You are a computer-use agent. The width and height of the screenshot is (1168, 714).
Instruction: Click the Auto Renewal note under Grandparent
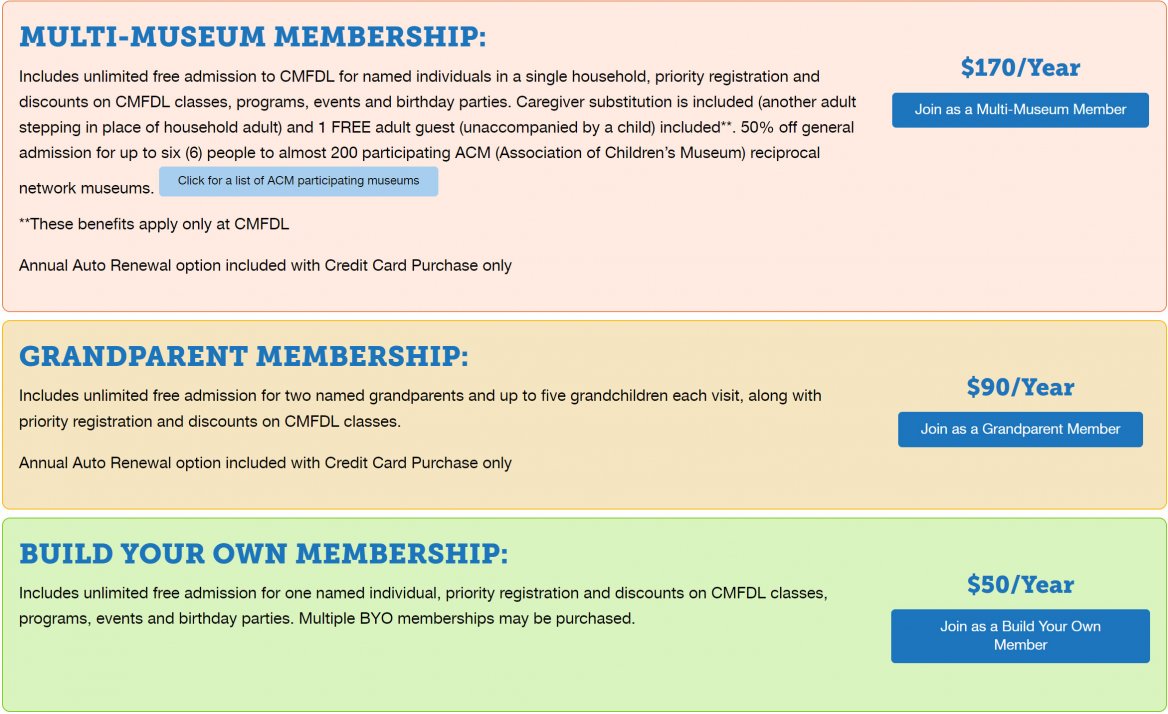coord(265,463)
